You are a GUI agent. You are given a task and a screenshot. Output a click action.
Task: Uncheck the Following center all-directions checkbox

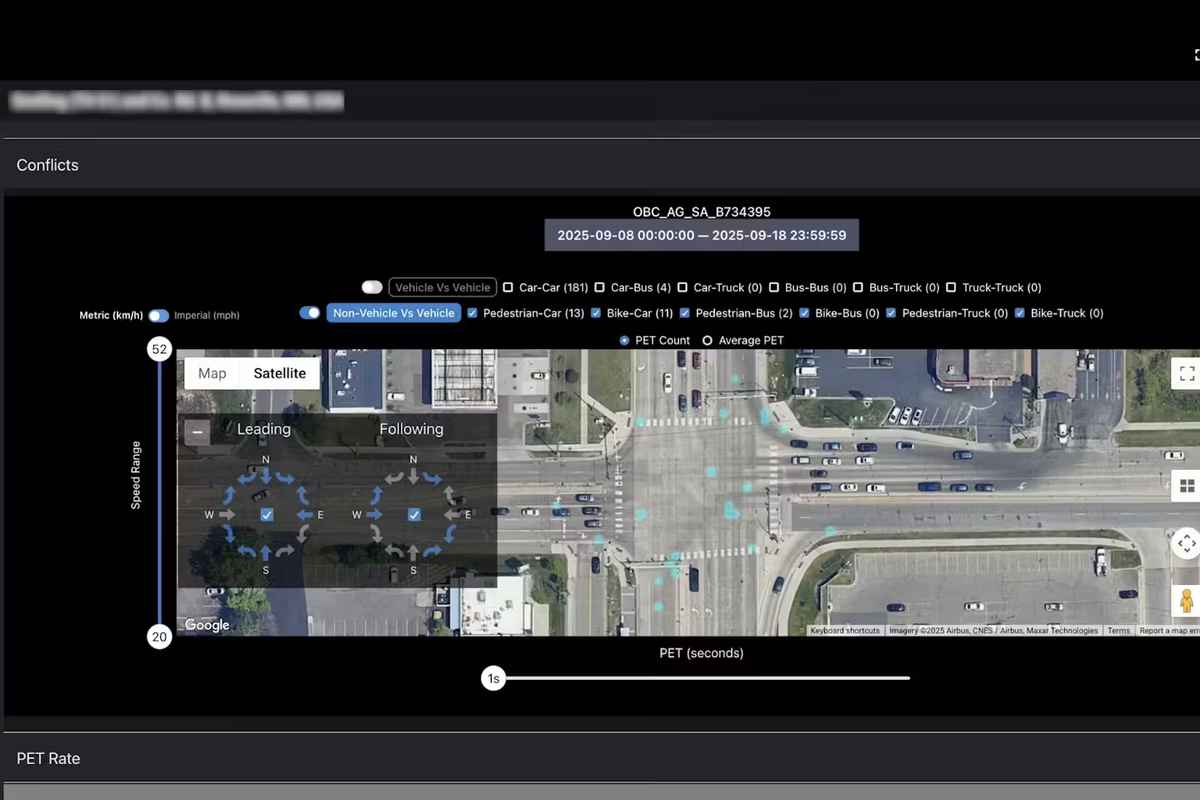coord(414,515)
